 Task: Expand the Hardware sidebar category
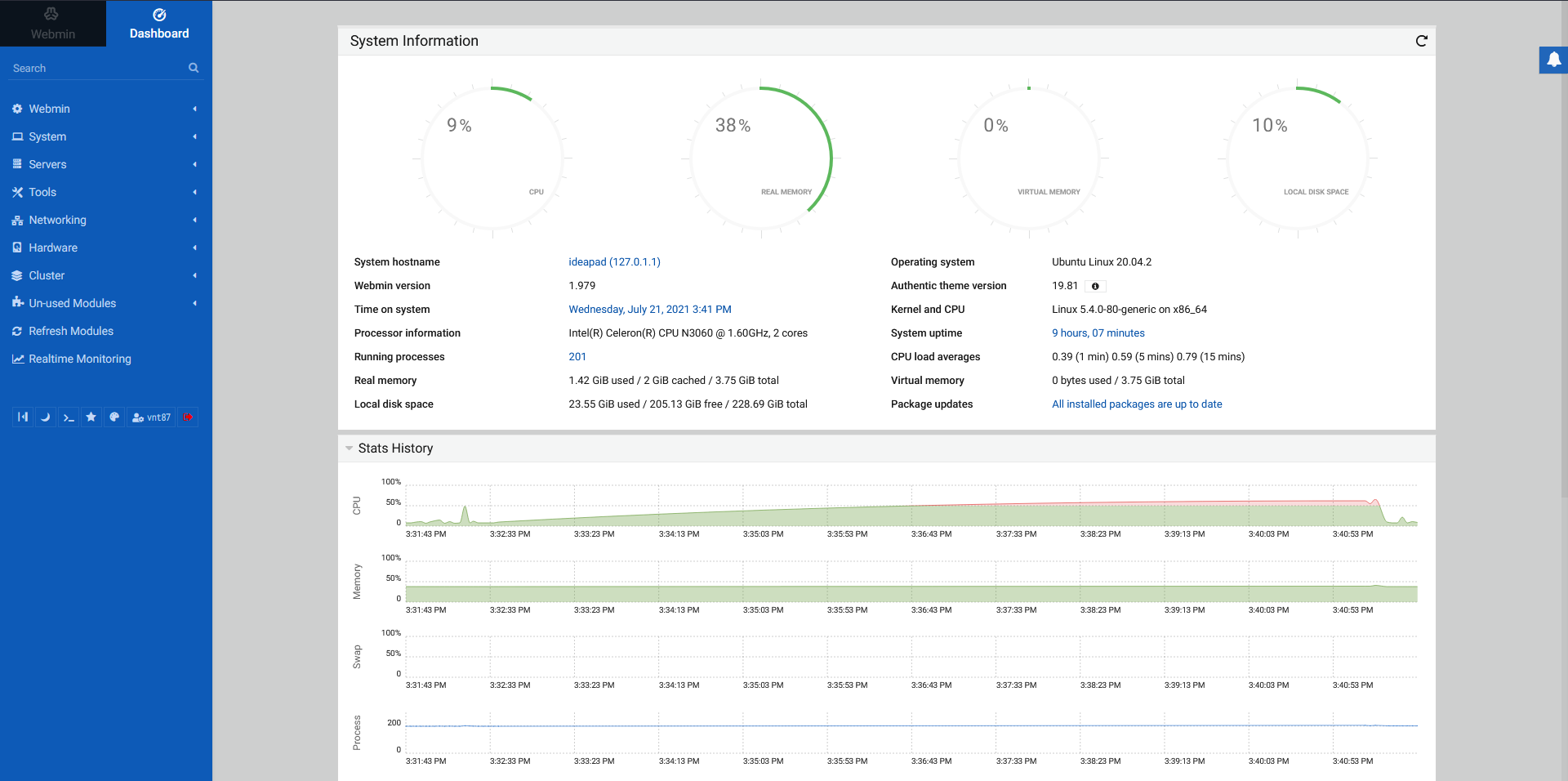pyautogui.click(x=106, y=248)
